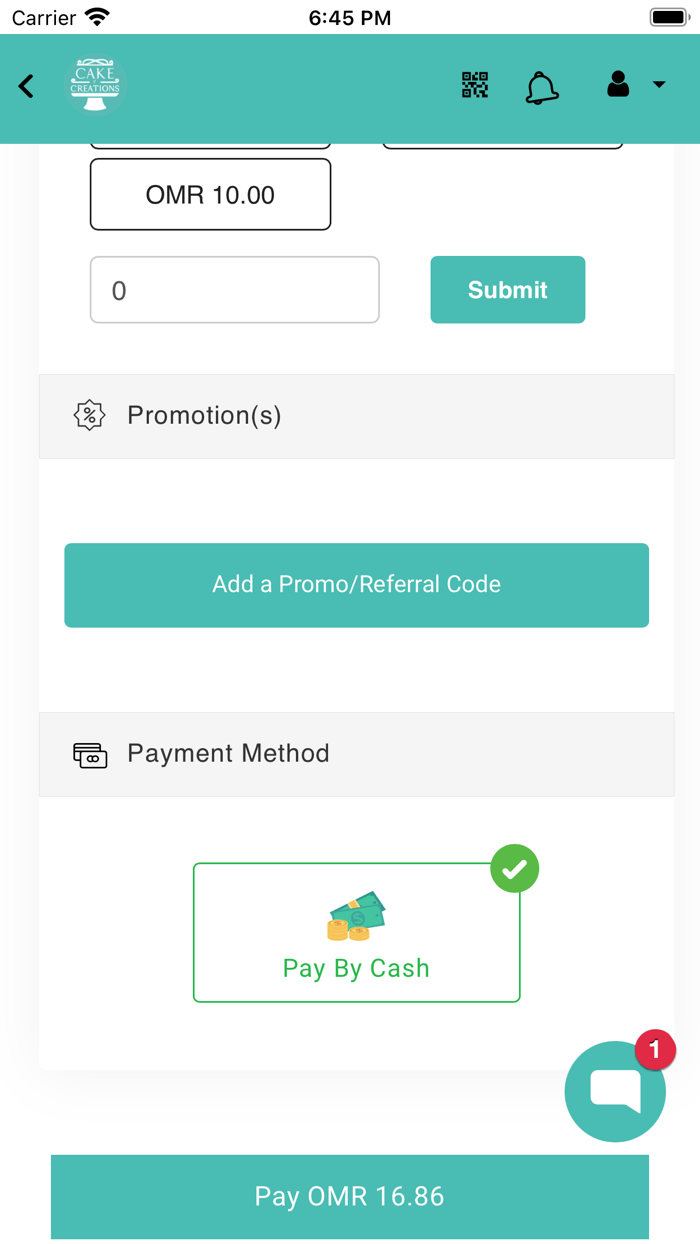
Task: Tap the red chat notification badge
Action: pos(655,1050)
